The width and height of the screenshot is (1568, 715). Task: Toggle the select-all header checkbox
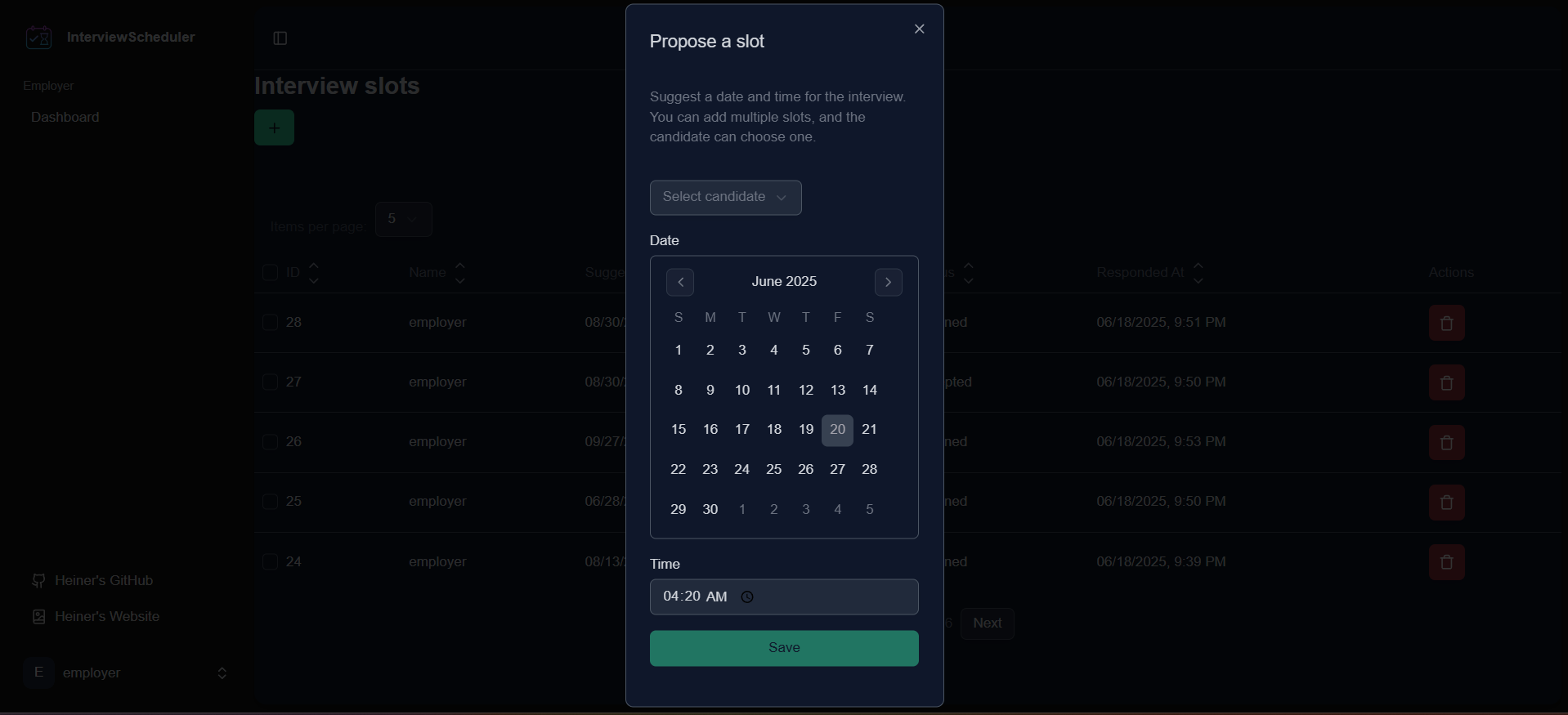(270, 272)
